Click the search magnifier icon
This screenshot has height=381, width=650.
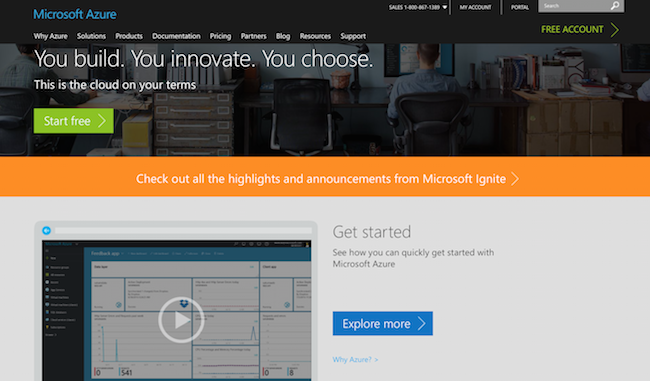pyautogui.click(x=615, y=5)
